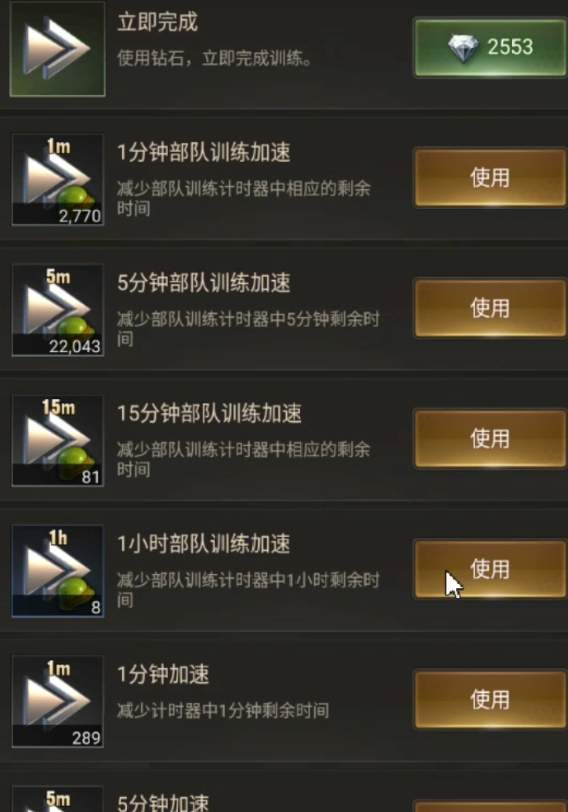Use the 1分钟加速 item

click(x=489, y=700)
